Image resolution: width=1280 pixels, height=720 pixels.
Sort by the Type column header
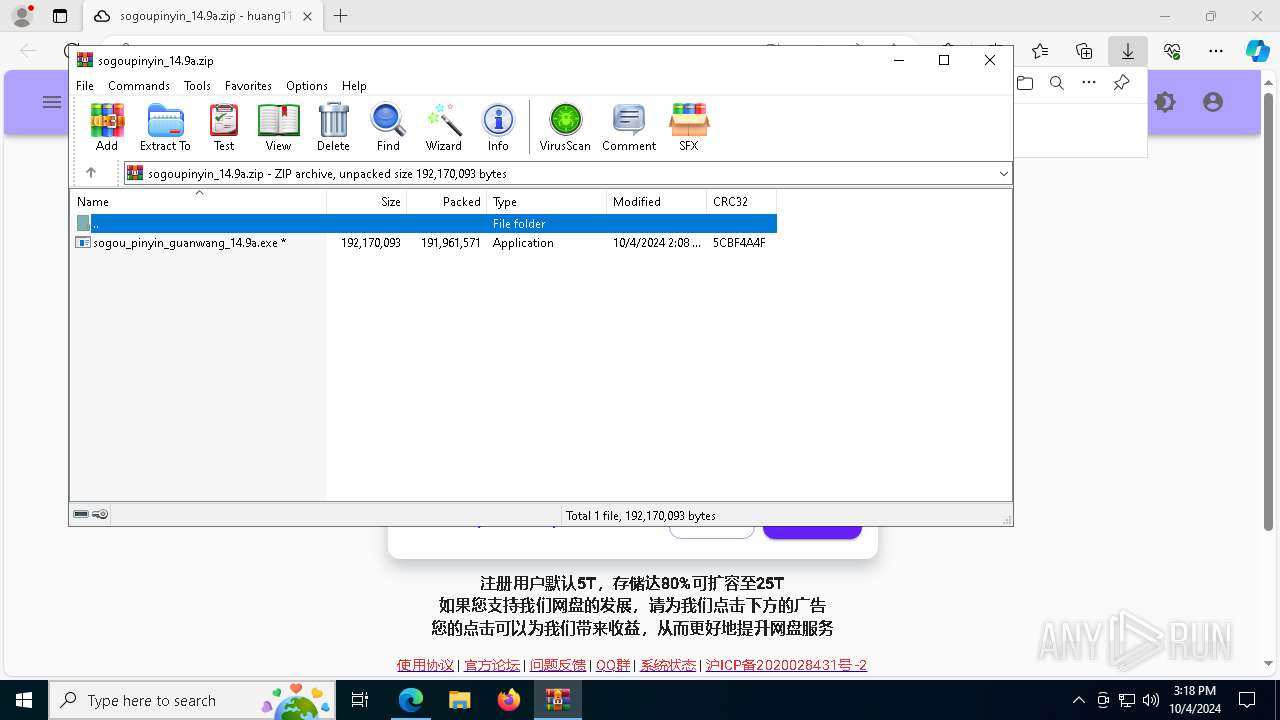[x=546, y=201]
